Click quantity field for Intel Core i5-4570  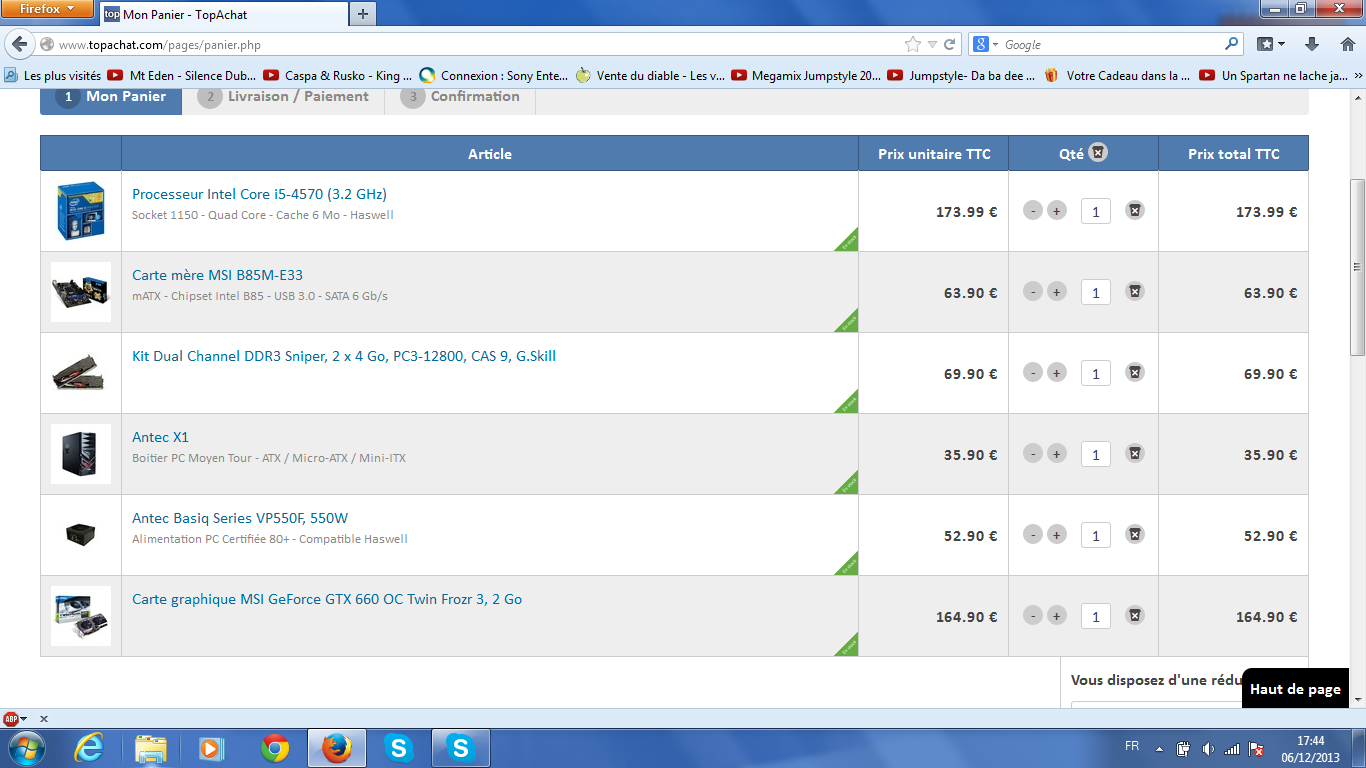1096,211
